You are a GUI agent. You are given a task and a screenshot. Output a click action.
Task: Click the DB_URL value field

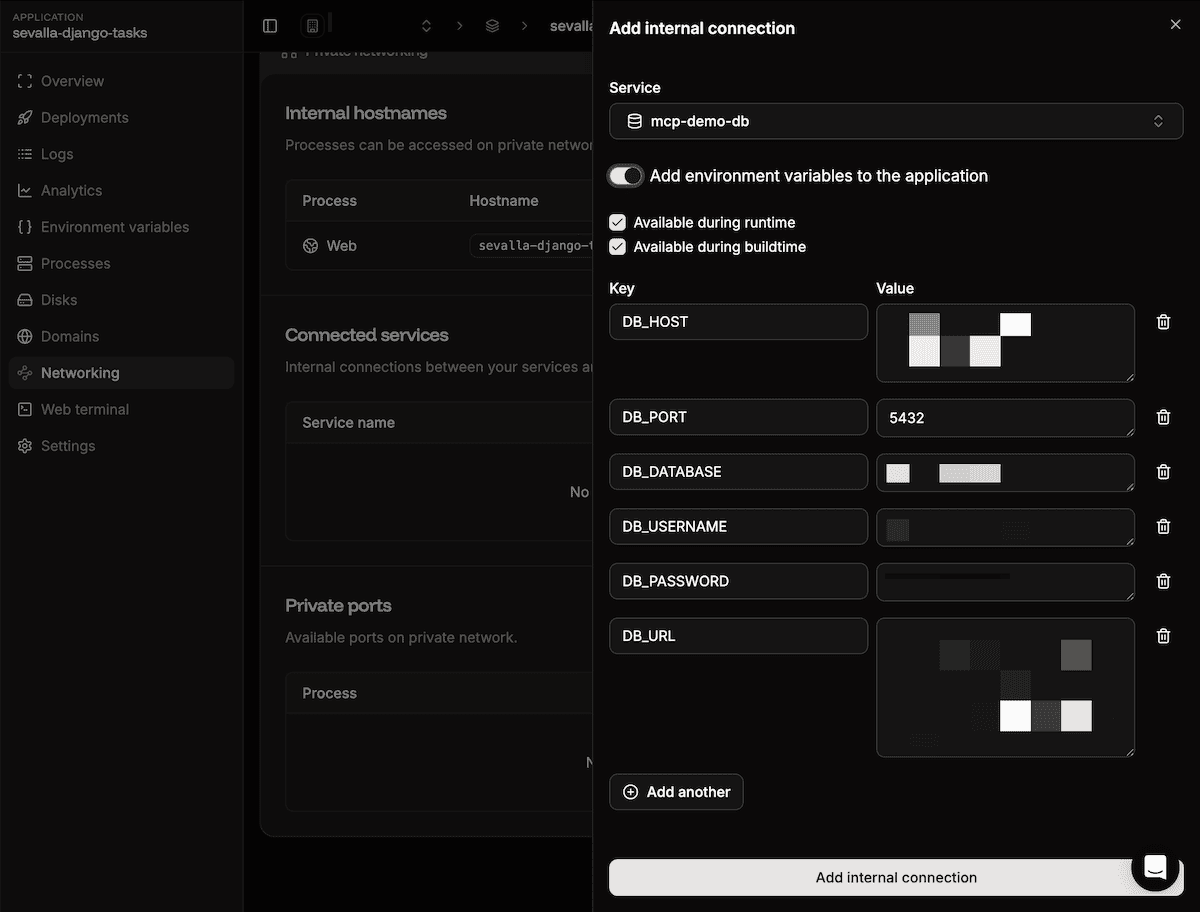1005,688
